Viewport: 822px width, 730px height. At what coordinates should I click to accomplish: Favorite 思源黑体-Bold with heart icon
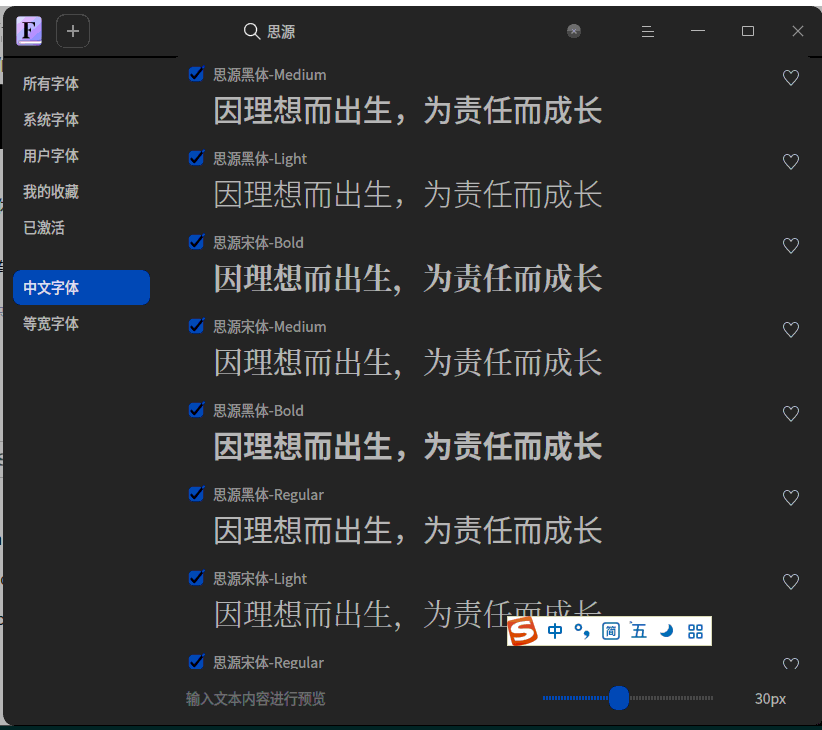point(791,413)
